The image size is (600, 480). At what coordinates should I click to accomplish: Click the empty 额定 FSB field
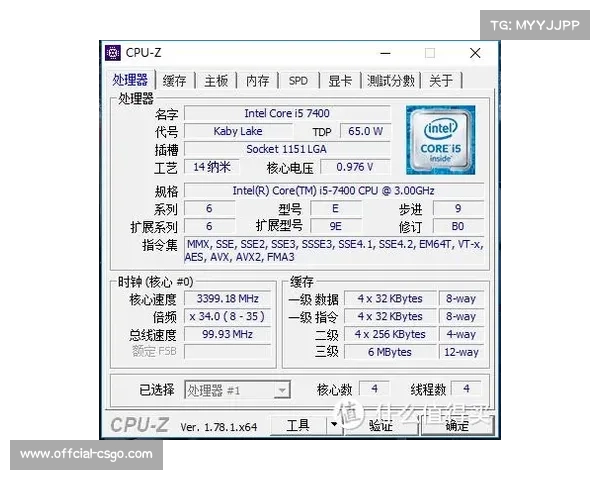[x=228, y=352]
